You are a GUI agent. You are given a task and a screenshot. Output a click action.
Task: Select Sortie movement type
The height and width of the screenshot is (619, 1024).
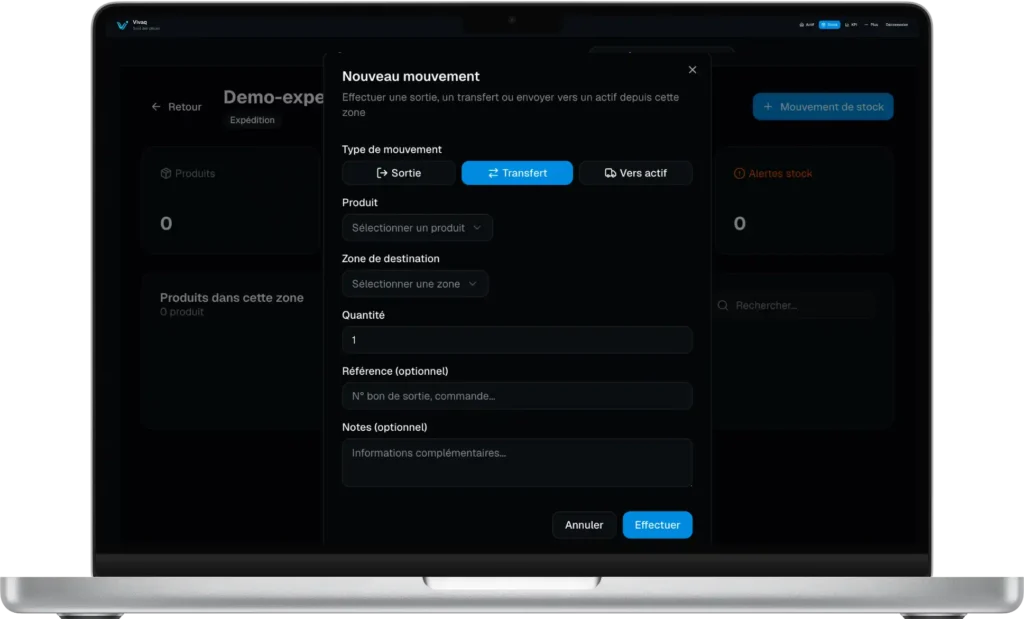point(398,173)
